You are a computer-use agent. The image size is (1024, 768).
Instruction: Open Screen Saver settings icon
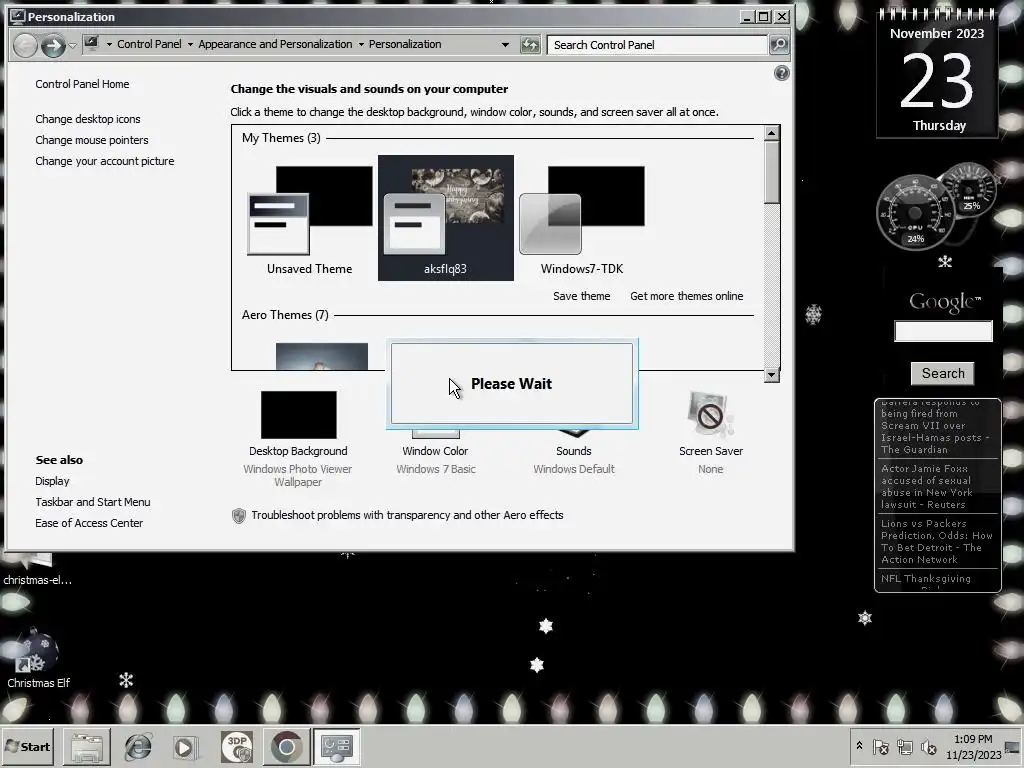pyautogui.click(x=710, y=415)
